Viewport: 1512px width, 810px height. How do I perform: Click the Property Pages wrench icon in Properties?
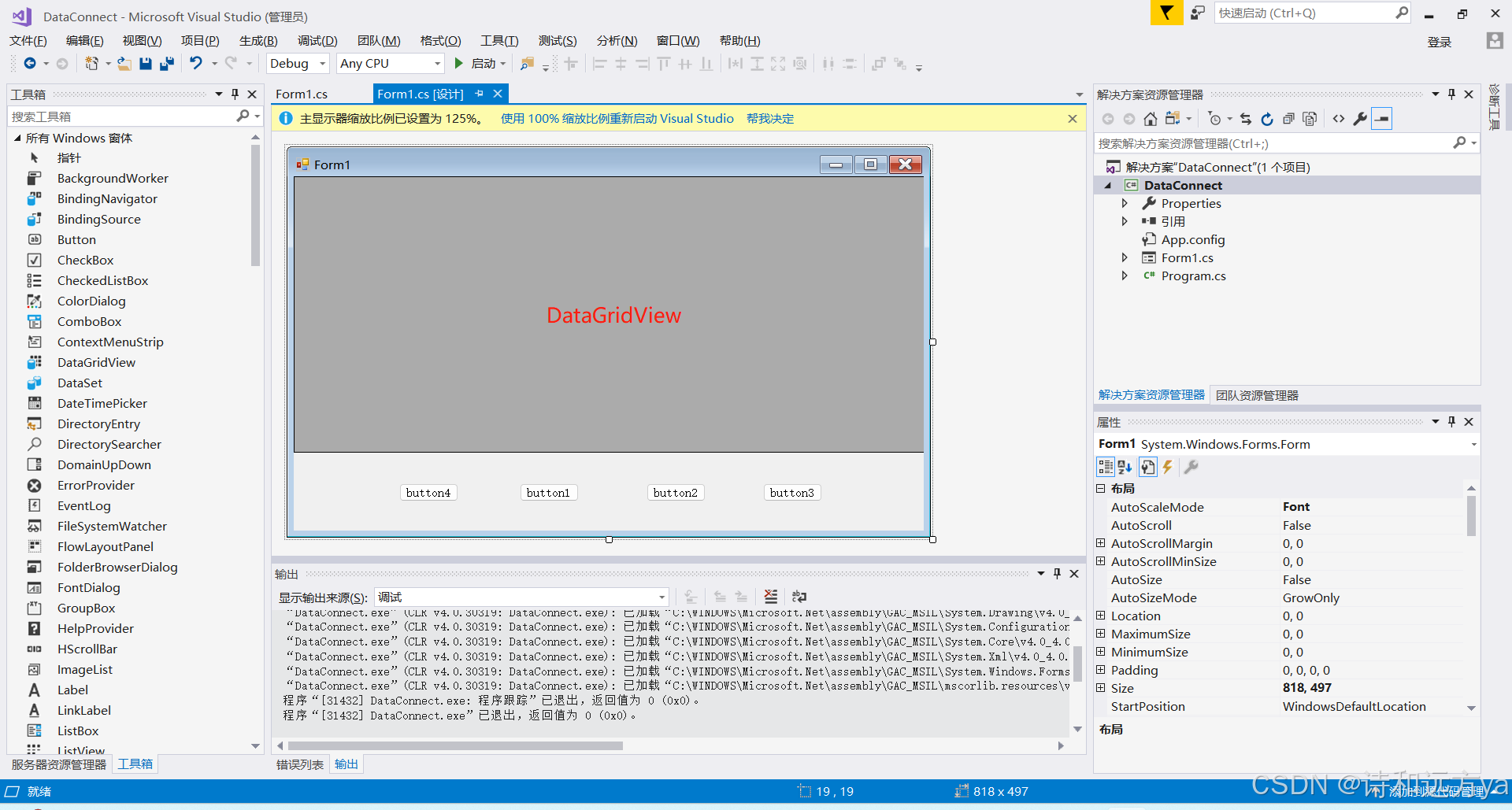tap(1191, 467)
